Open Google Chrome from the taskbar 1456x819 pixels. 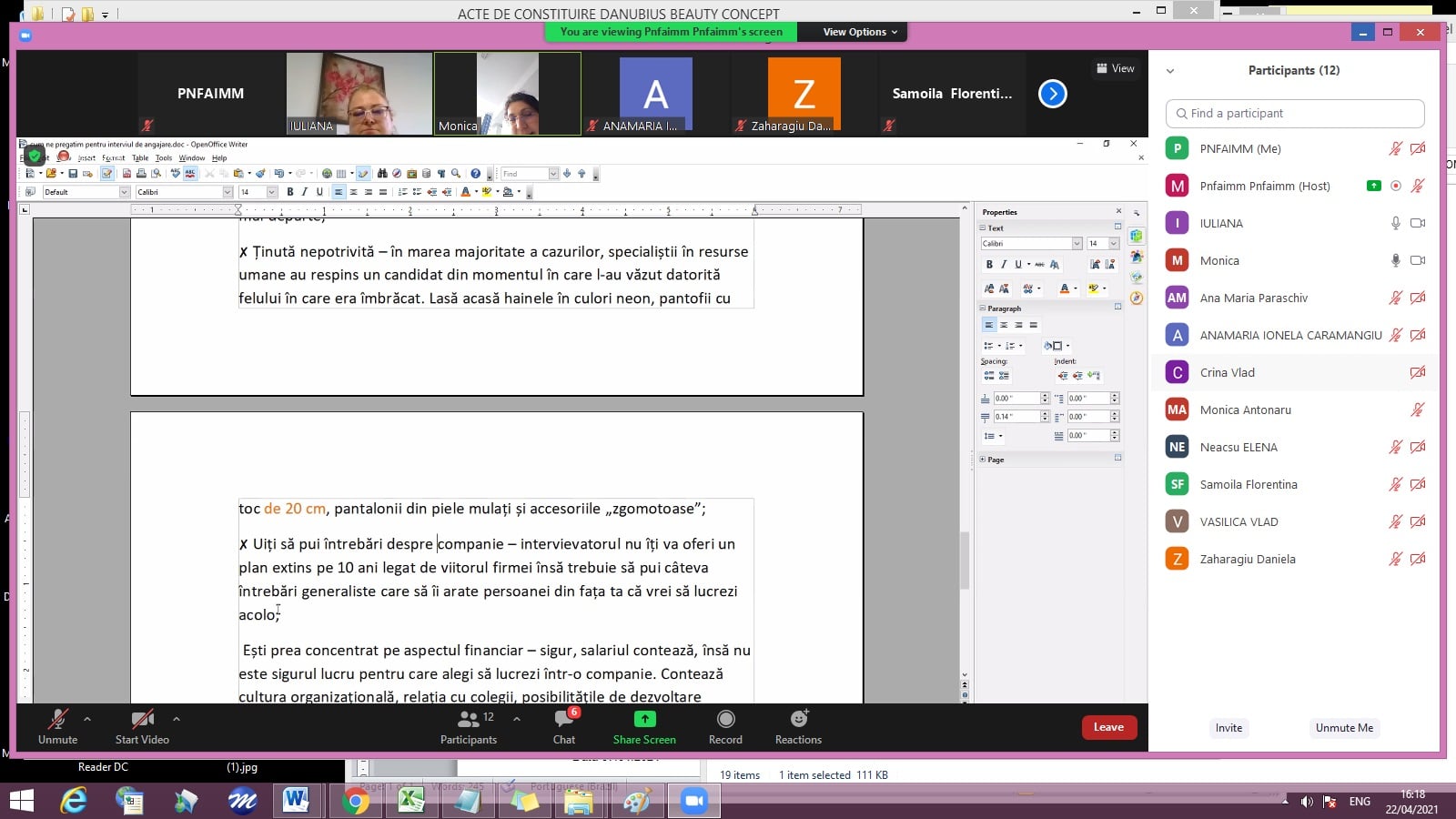[x=356, y=801]
